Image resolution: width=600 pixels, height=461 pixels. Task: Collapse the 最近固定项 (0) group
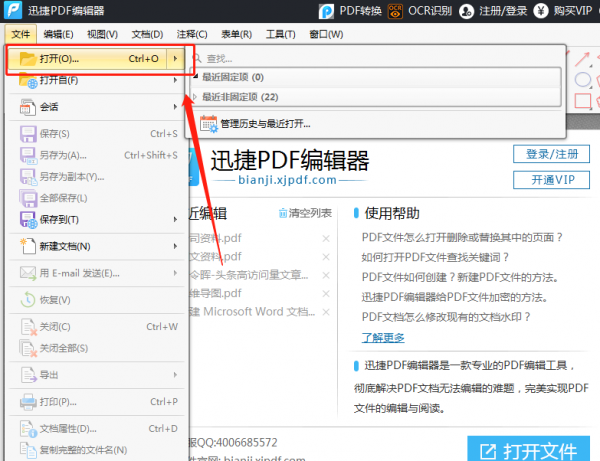coord(196,77)
